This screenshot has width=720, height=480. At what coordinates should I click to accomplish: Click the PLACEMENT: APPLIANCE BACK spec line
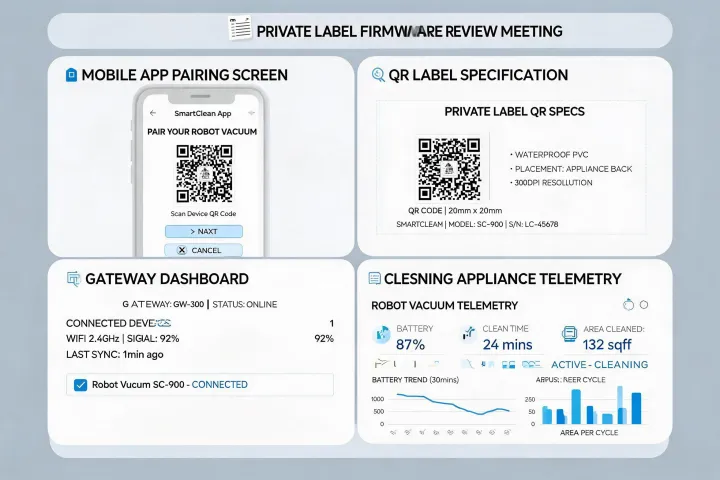(571, 169)
